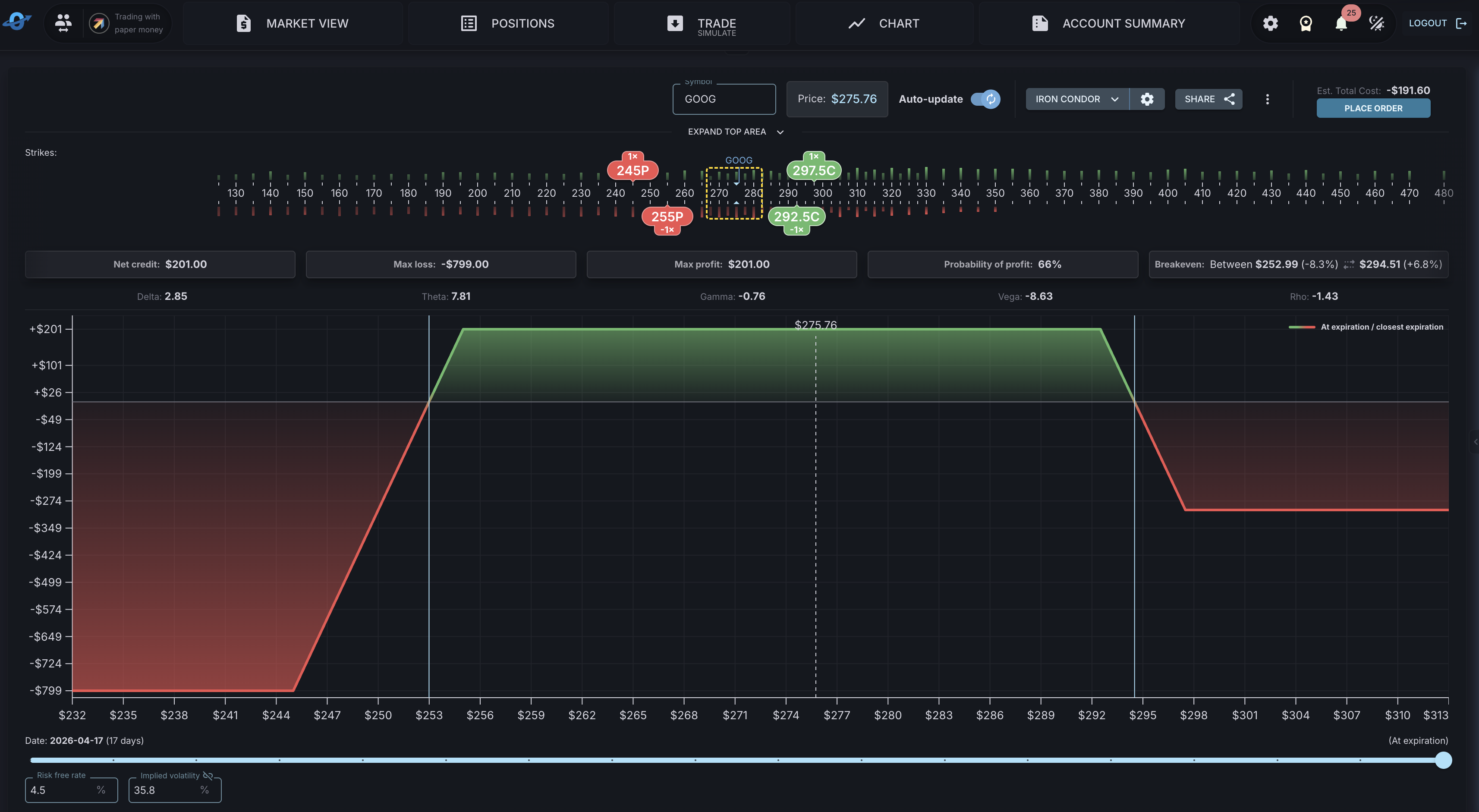Open the gear settings icon in top bar
Viewport: 1479px width, 812px height.
[x=1270, y=24]
